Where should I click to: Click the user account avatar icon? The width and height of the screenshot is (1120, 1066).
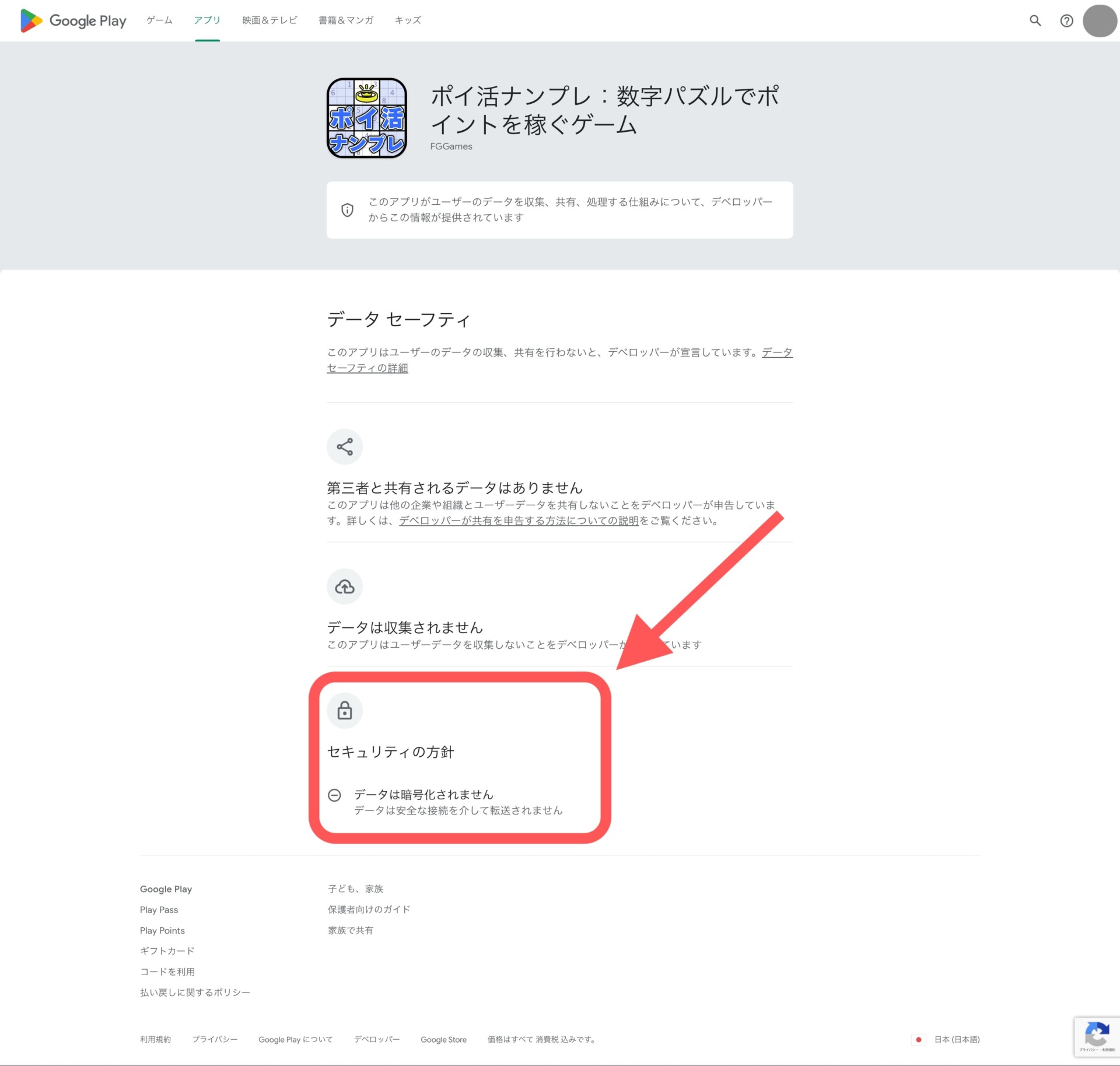click(x=1098, y=20)
